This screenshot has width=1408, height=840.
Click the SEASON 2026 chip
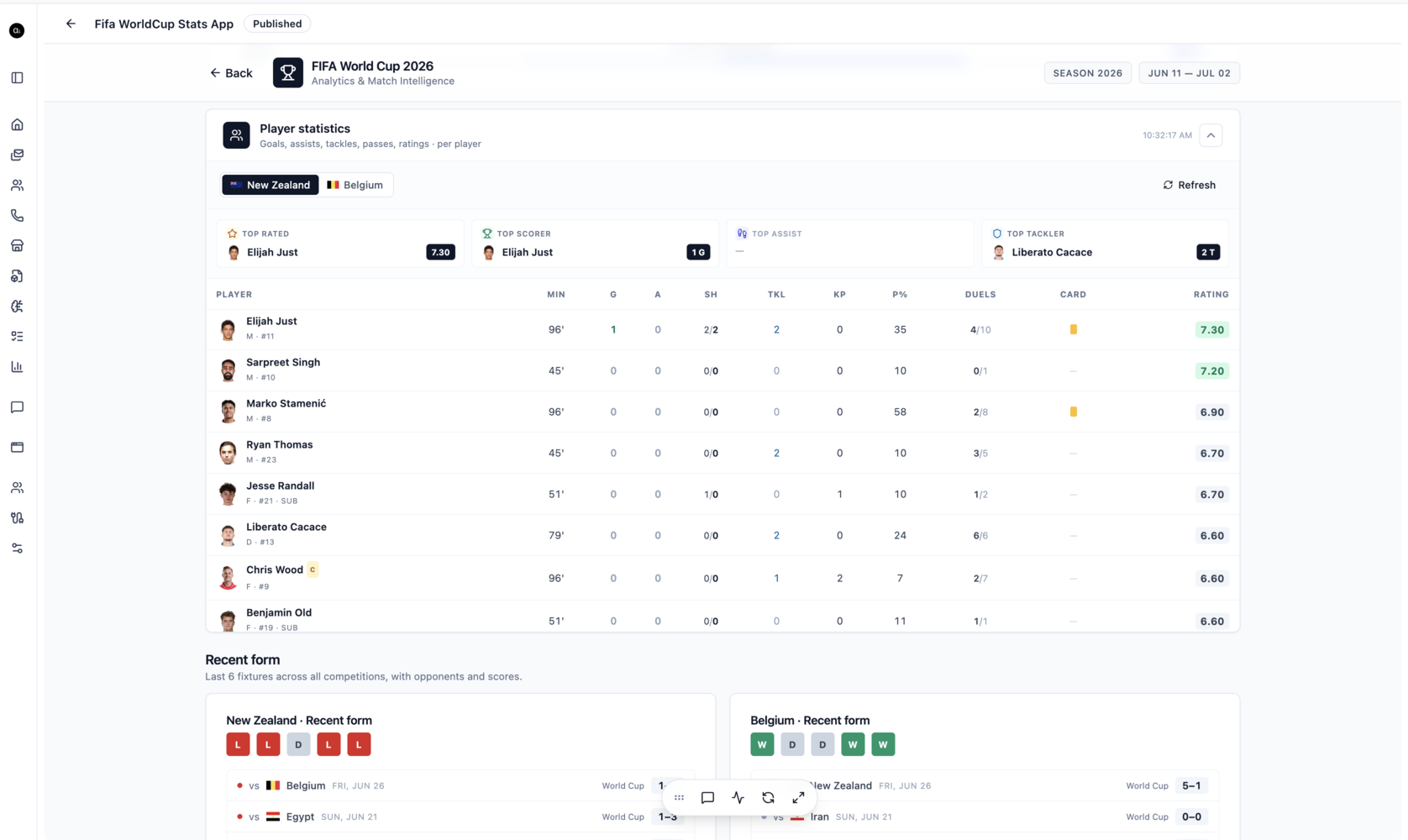1088,73
